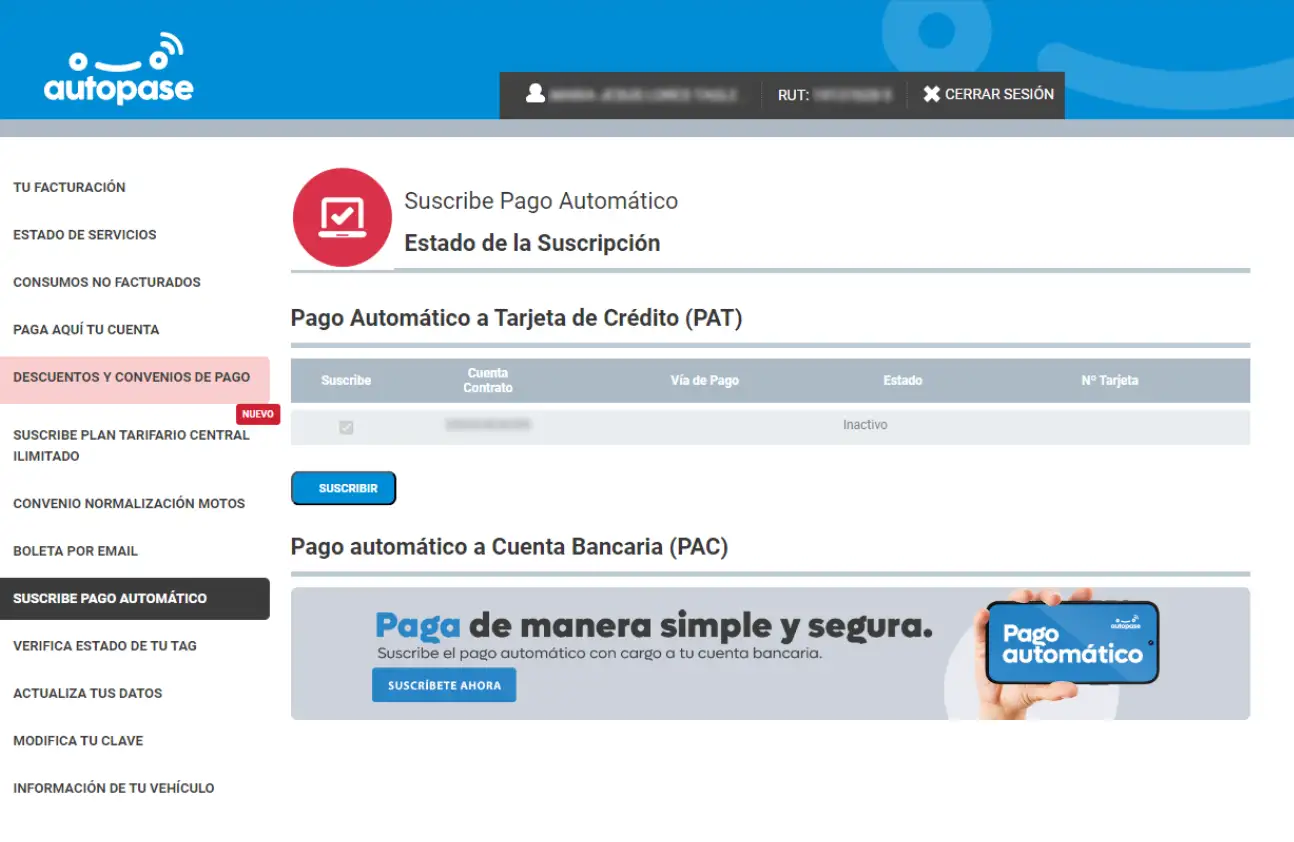The image size is (1294, 842).
Task: Go to Consumos No Facturados
Action: (107, 282)
